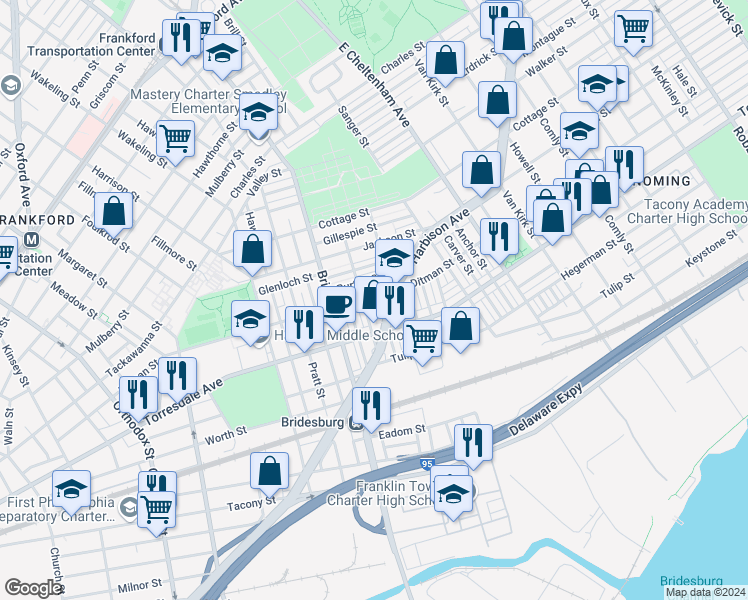Image resolution: width=748 pixels, height=600 pixels.
Task: Click the Sanger St label
Action: 353,126
